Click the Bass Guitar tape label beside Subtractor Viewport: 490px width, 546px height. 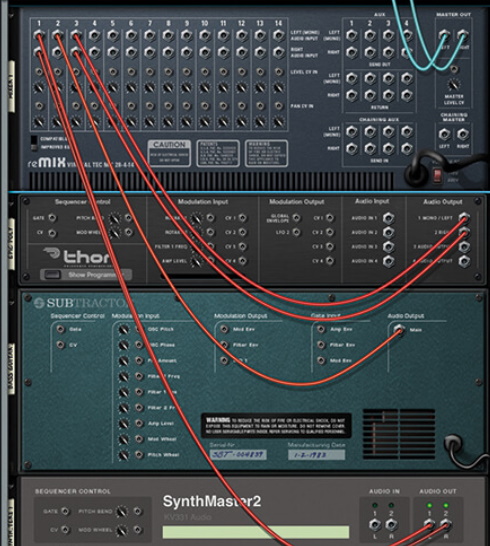point(11,368)
